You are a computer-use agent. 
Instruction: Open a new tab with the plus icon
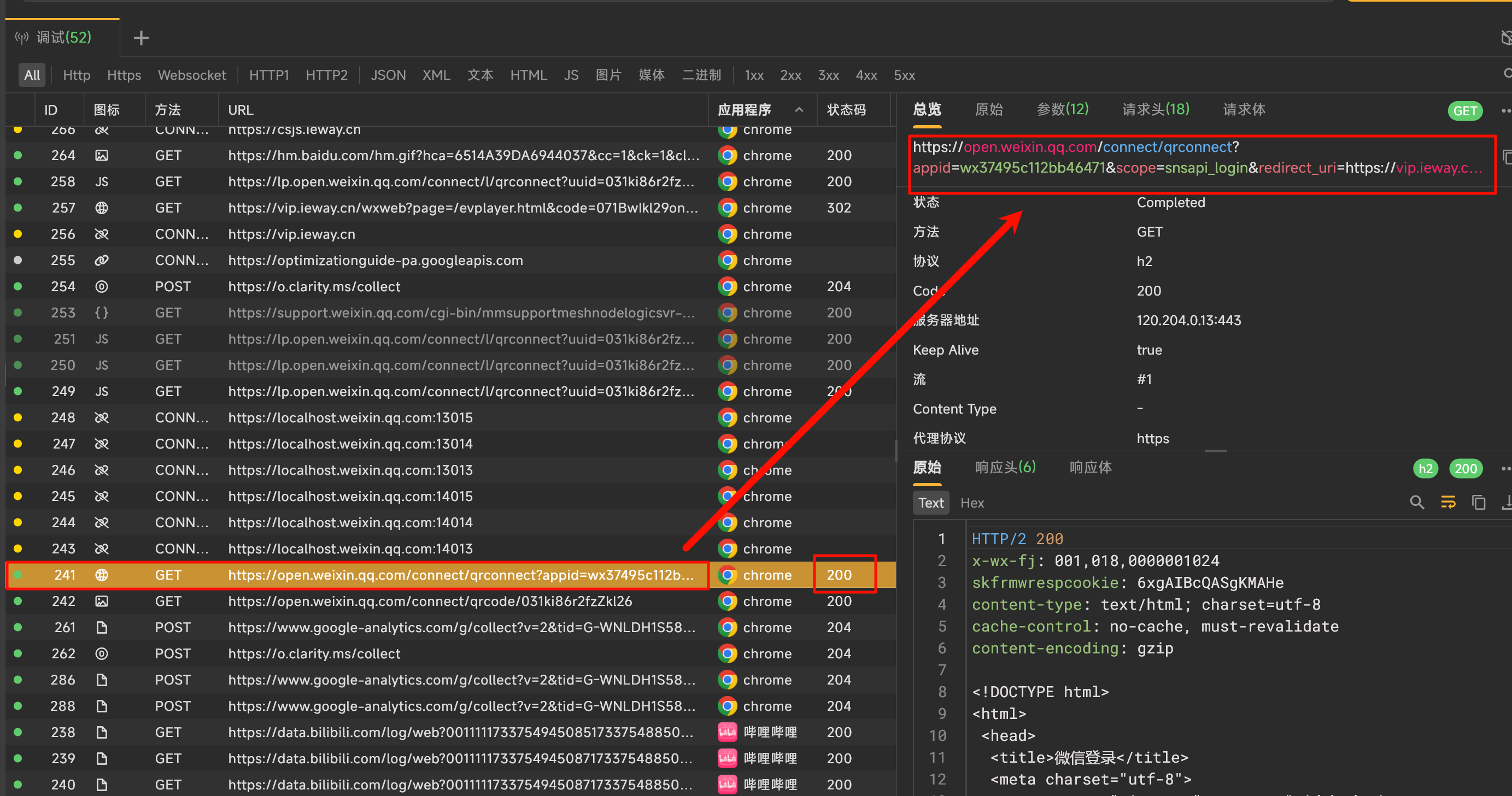[141, 38]
